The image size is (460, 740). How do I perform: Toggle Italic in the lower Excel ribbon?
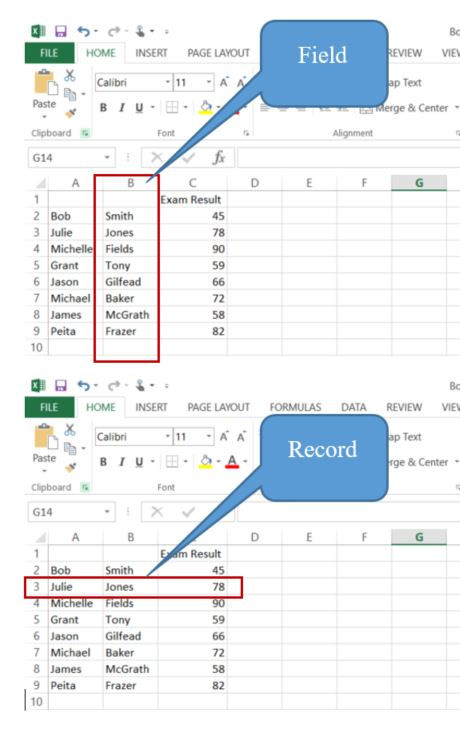tap(122, 462)
